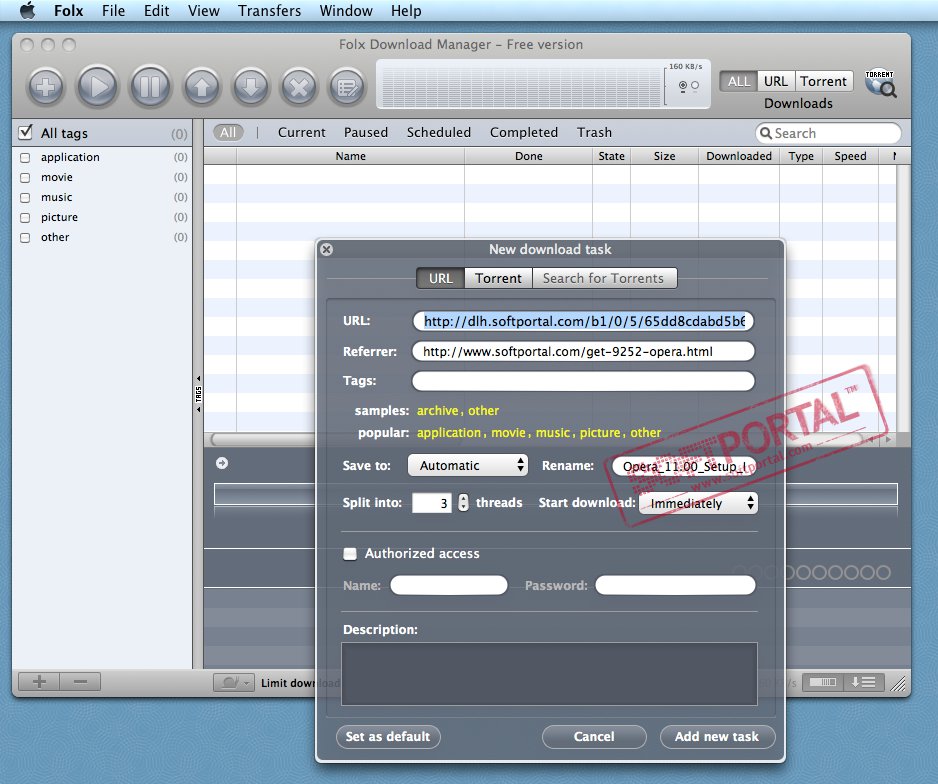Collapse the TAGS side panel handle
This screenshot has width=938, height=784.
pos(198,394)
